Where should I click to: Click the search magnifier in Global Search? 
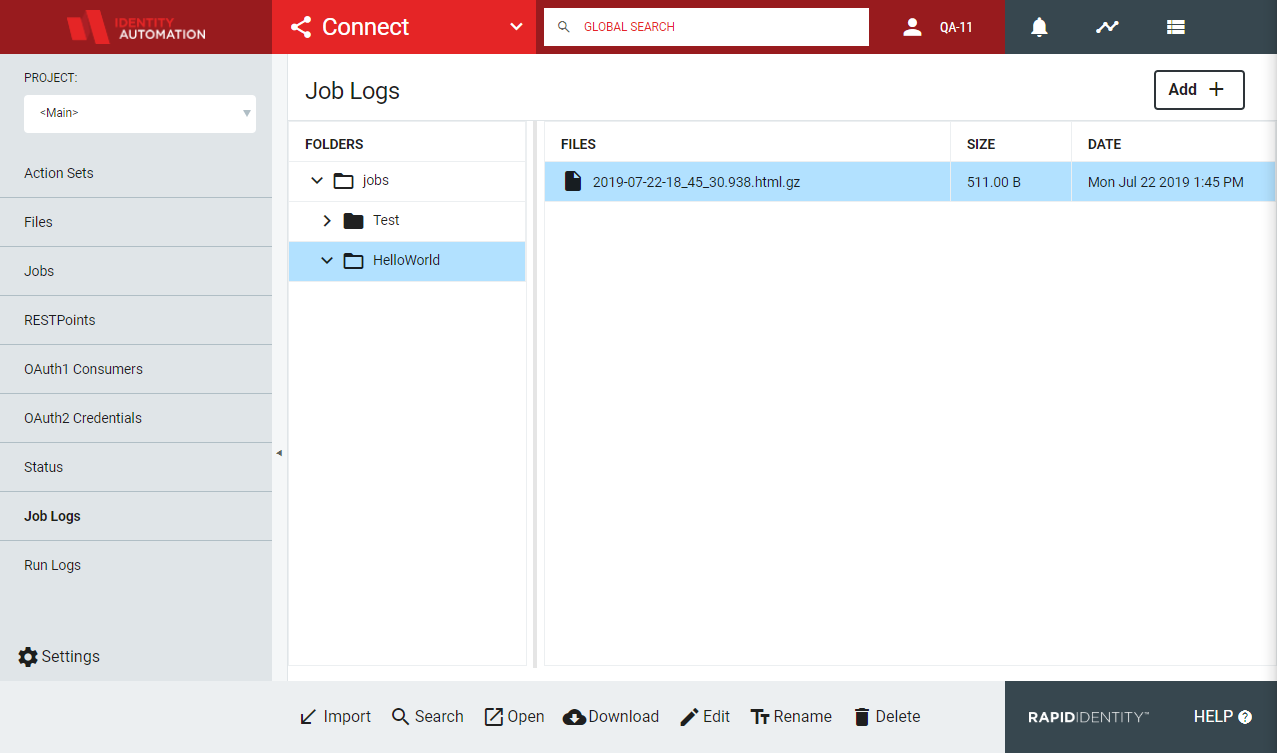(564, 27)
